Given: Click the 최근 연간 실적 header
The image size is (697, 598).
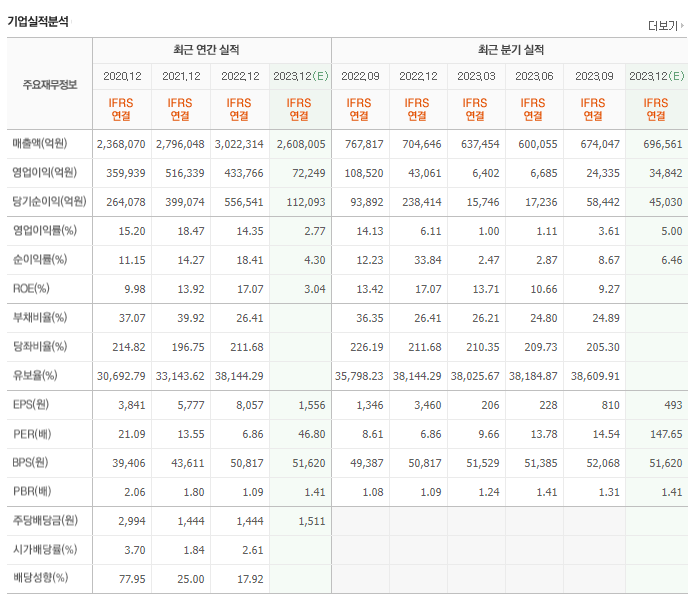Looking at the screenshot, I should (x=206, y=50).
